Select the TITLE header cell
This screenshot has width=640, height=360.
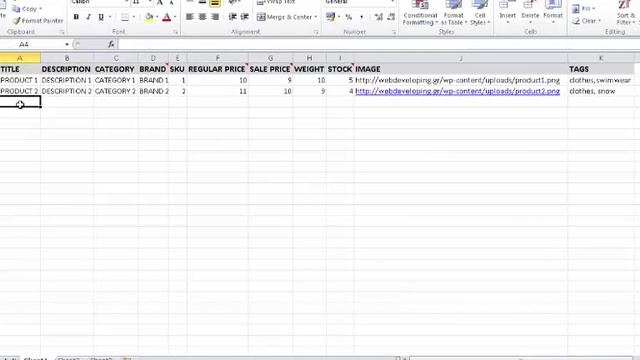pos(20,69)
